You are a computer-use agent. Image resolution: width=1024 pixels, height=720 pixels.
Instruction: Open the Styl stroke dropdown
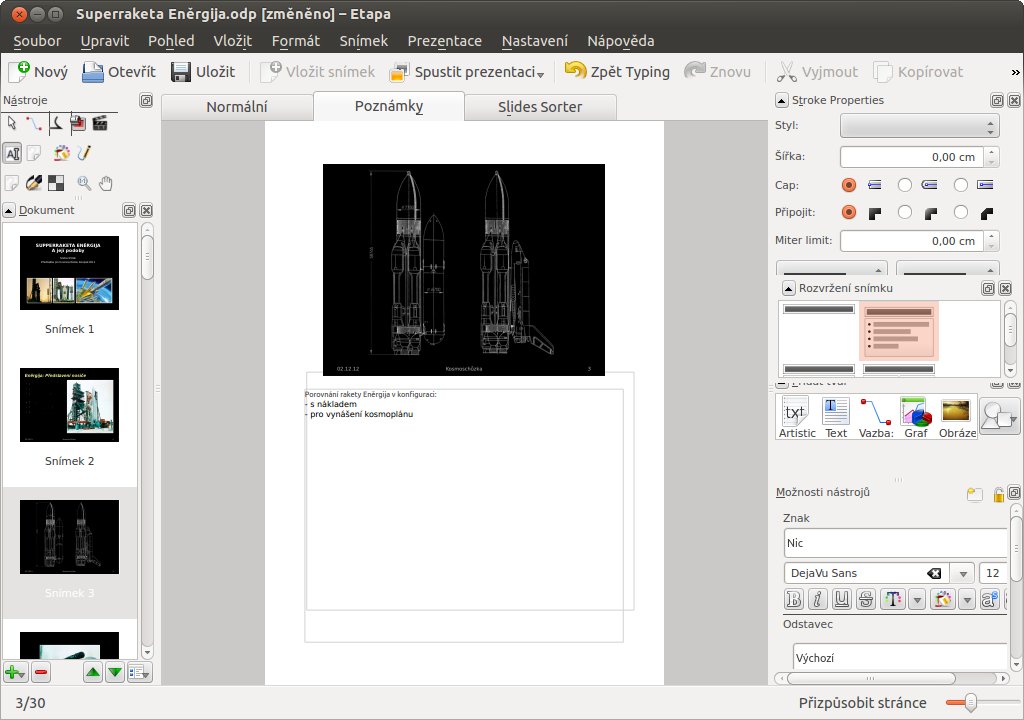(x=919, y=127)
